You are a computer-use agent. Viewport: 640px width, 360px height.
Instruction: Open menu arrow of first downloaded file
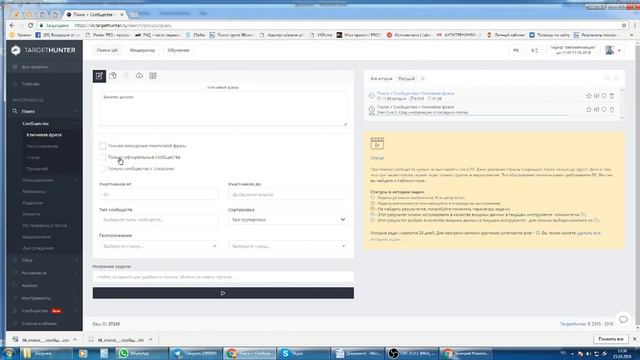pos(75,340)
